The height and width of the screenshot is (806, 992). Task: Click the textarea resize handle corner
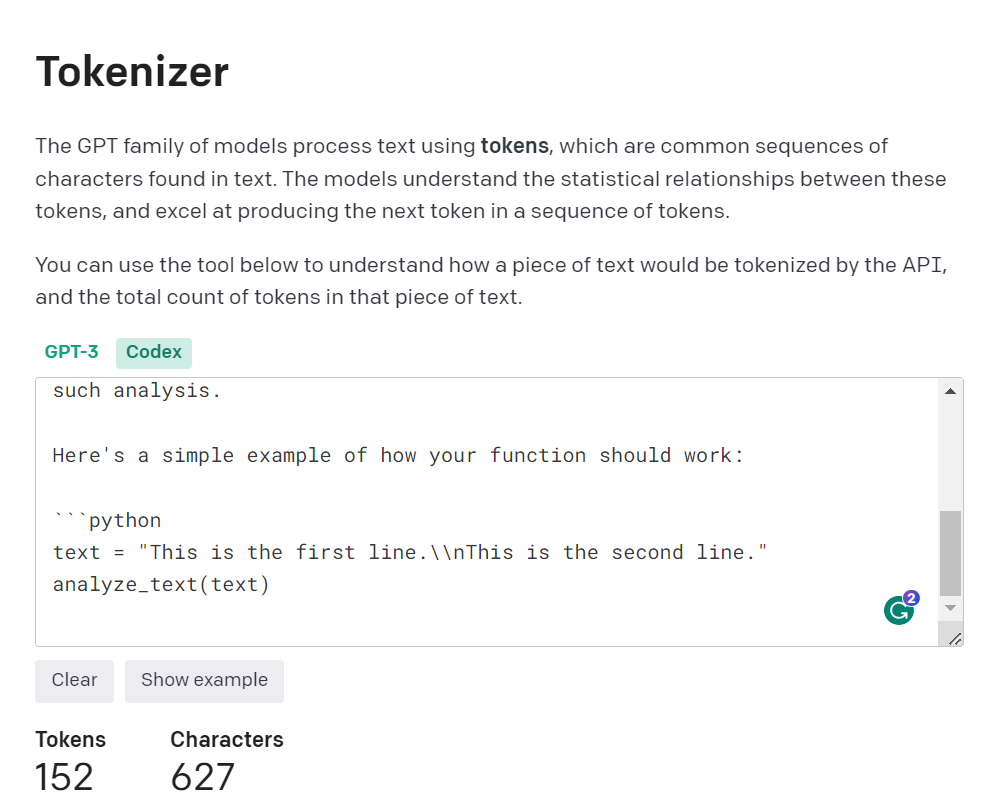(x=955, y=639)
